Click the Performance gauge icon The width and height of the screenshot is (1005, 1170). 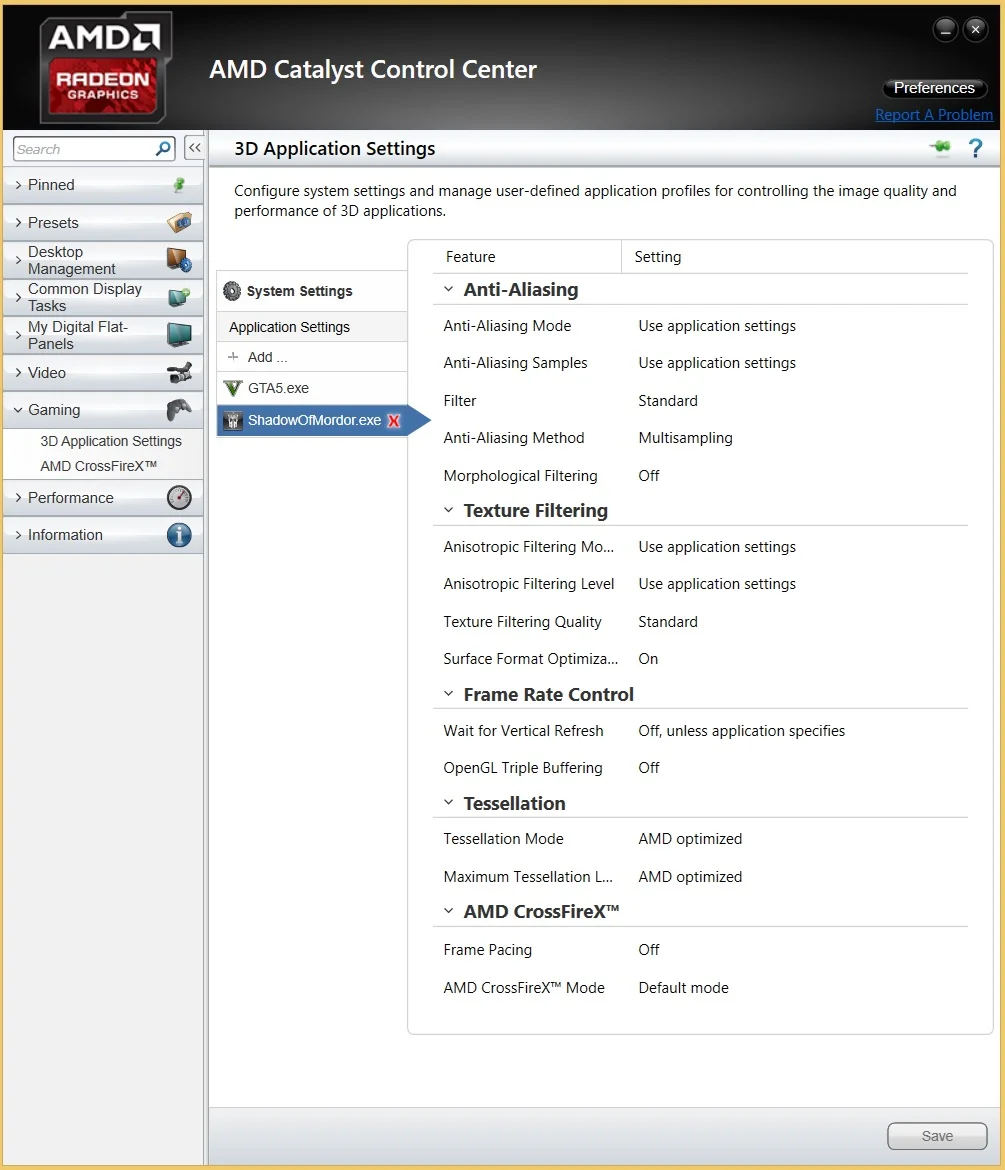[x=179, y=498]
